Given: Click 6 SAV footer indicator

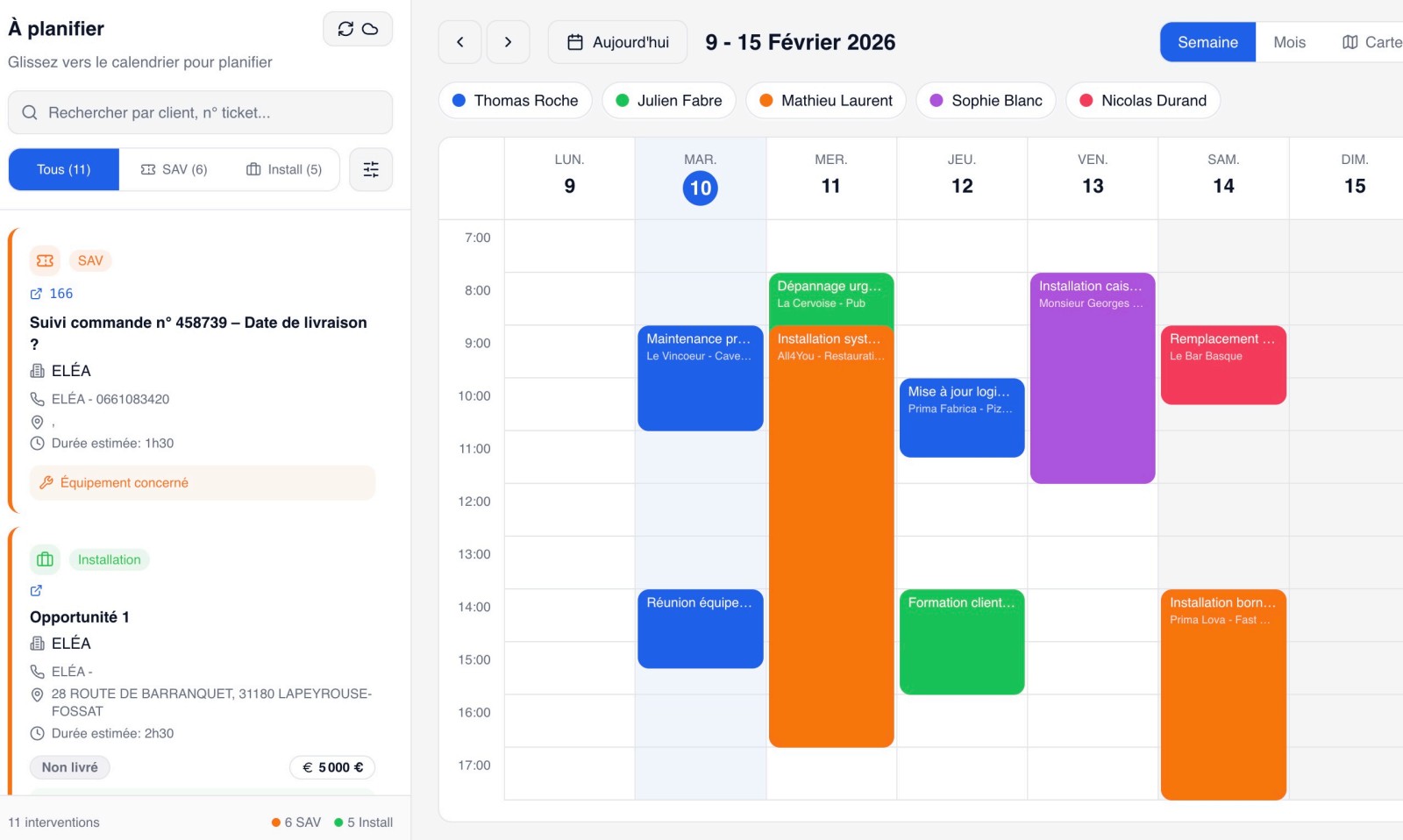Looking at the screenshot, I should 296,822.
